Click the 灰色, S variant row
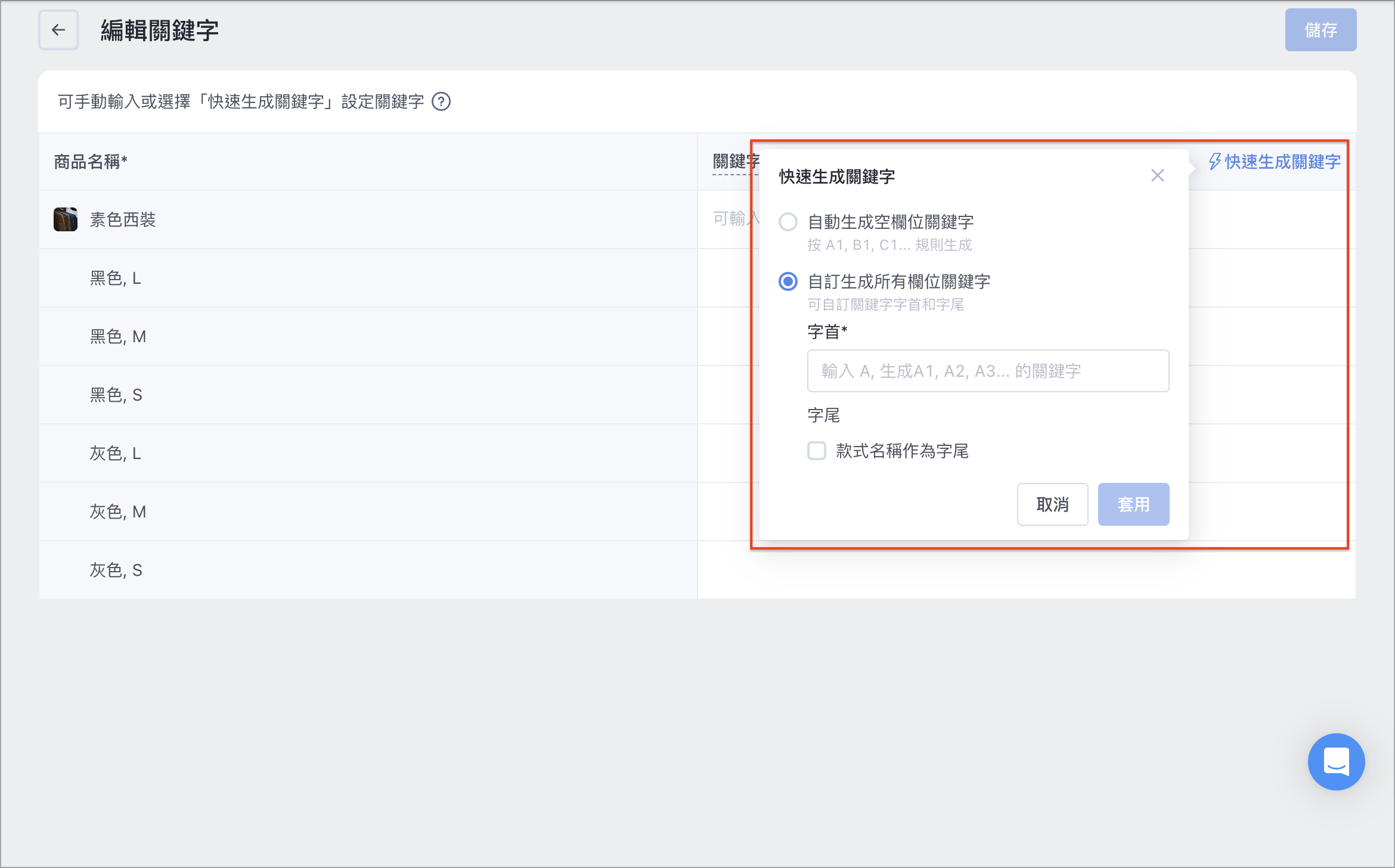 (368, 571)
